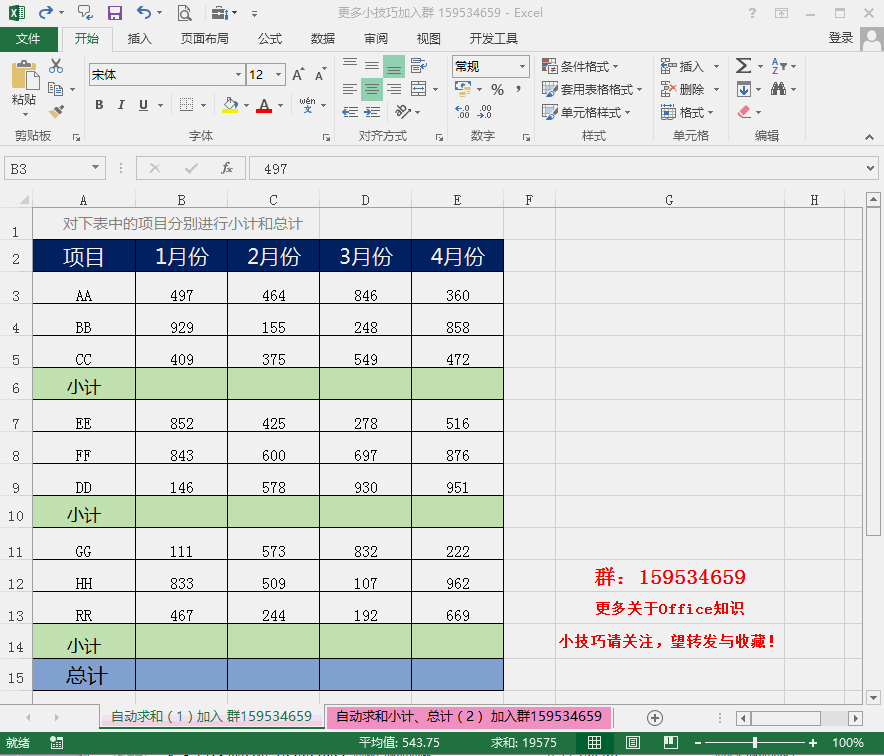Viewport: 884px width, 756px height.
Task: Open the Name Box dropdown arrow
Action: (95, 168)
